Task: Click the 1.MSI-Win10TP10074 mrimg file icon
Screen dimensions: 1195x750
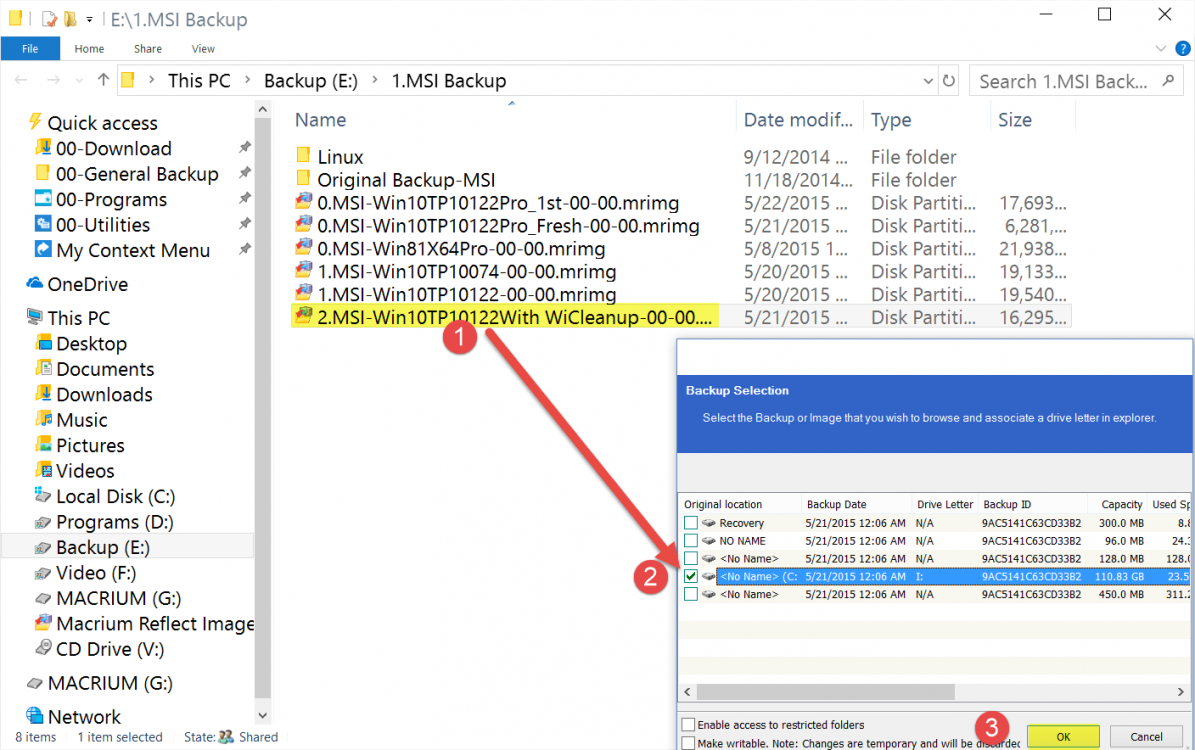Action: tap(303, 271)
